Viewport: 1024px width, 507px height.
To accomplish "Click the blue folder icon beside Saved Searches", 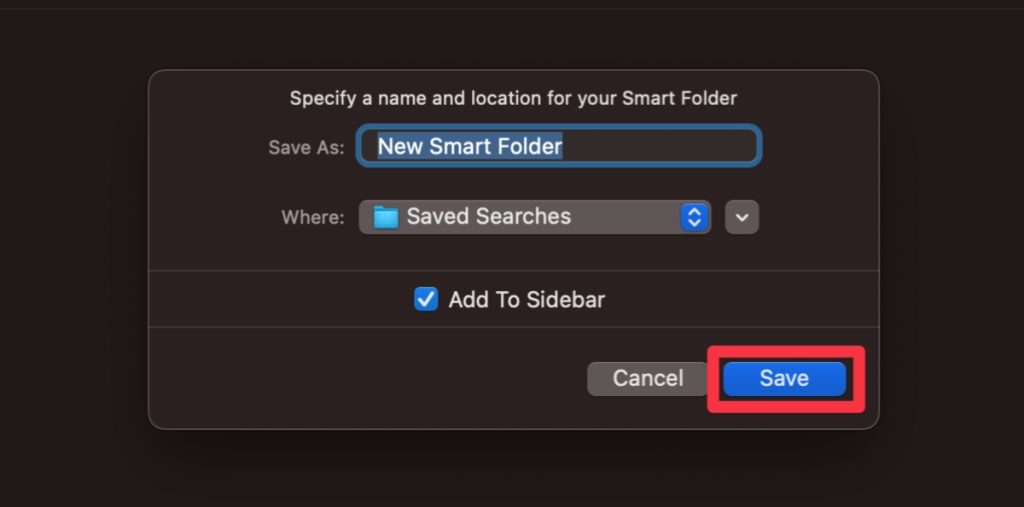I will click(386, 217).
